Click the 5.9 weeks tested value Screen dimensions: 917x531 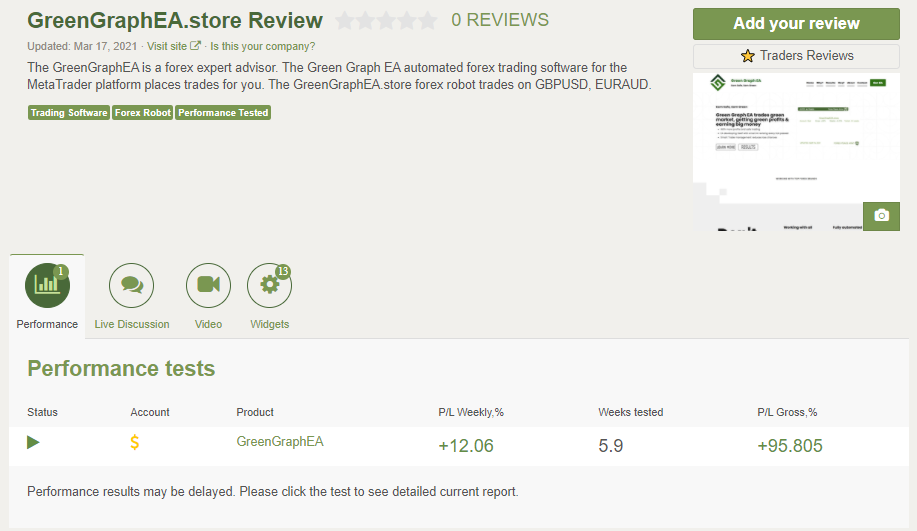tap(611, 446)
